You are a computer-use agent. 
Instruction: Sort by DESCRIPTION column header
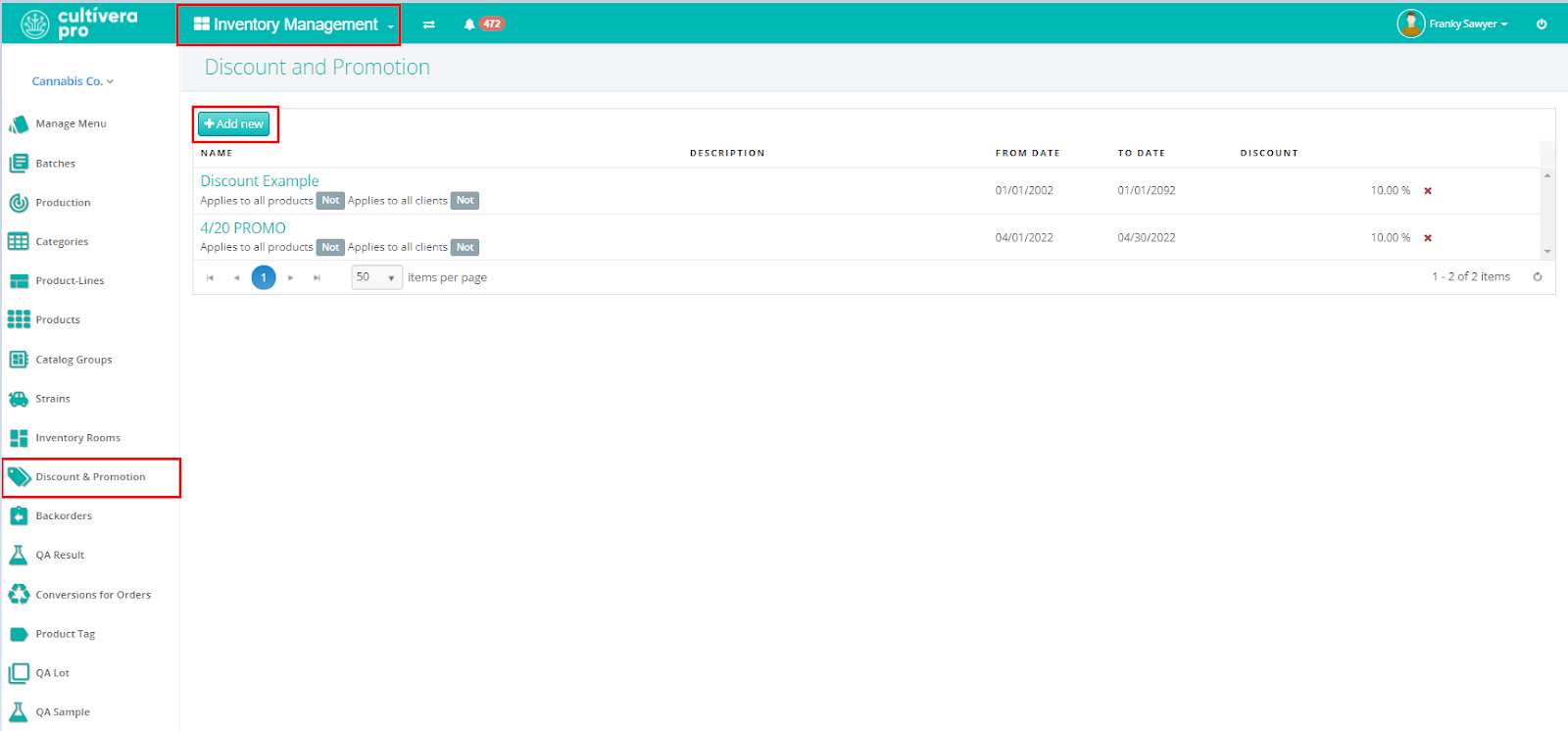click(x=727, y=154)
